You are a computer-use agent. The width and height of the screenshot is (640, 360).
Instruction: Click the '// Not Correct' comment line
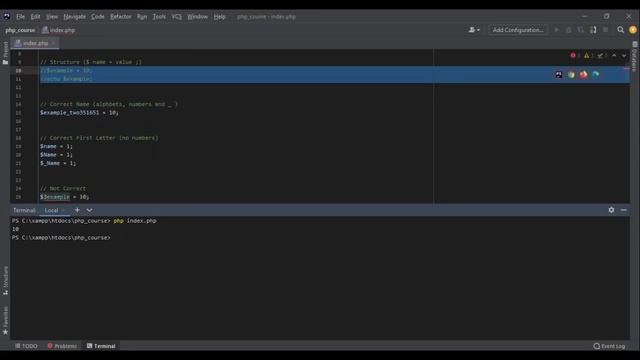[x=63, y=189]
